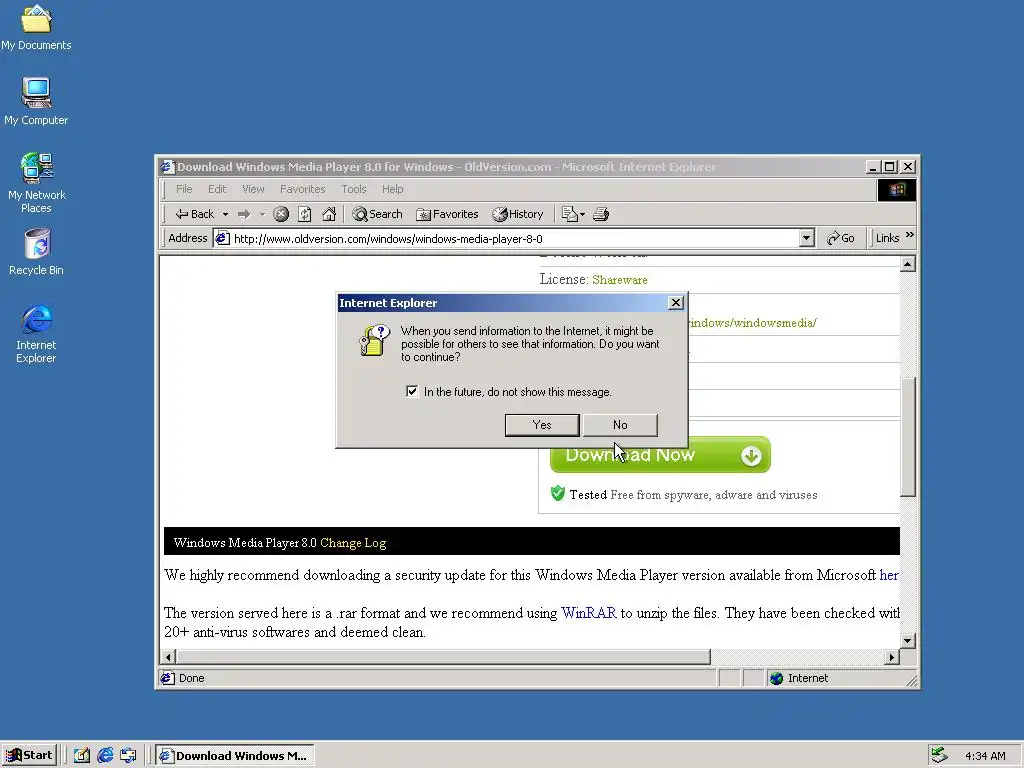Uncheck 'In the future, do not show this message'

tap(412, 392)
